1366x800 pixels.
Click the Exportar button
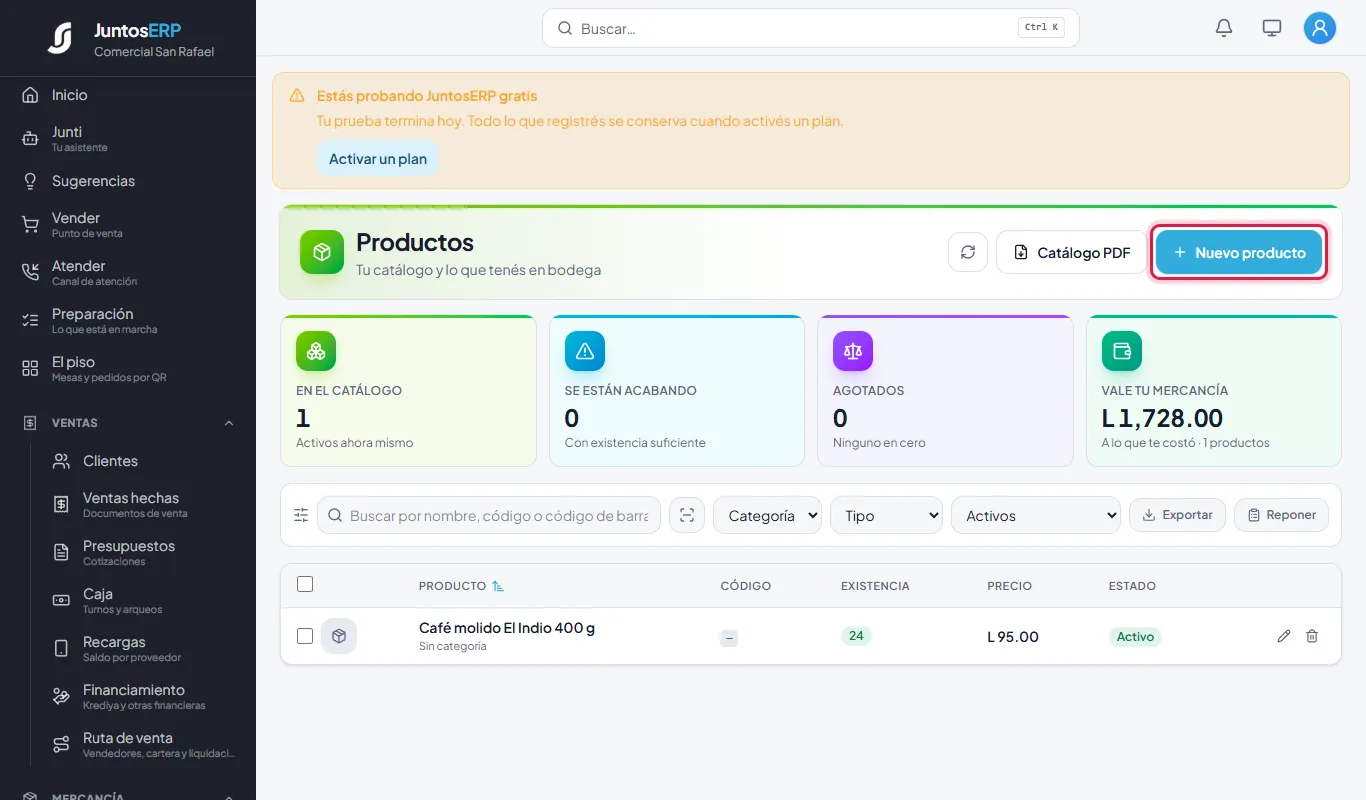1177,515
